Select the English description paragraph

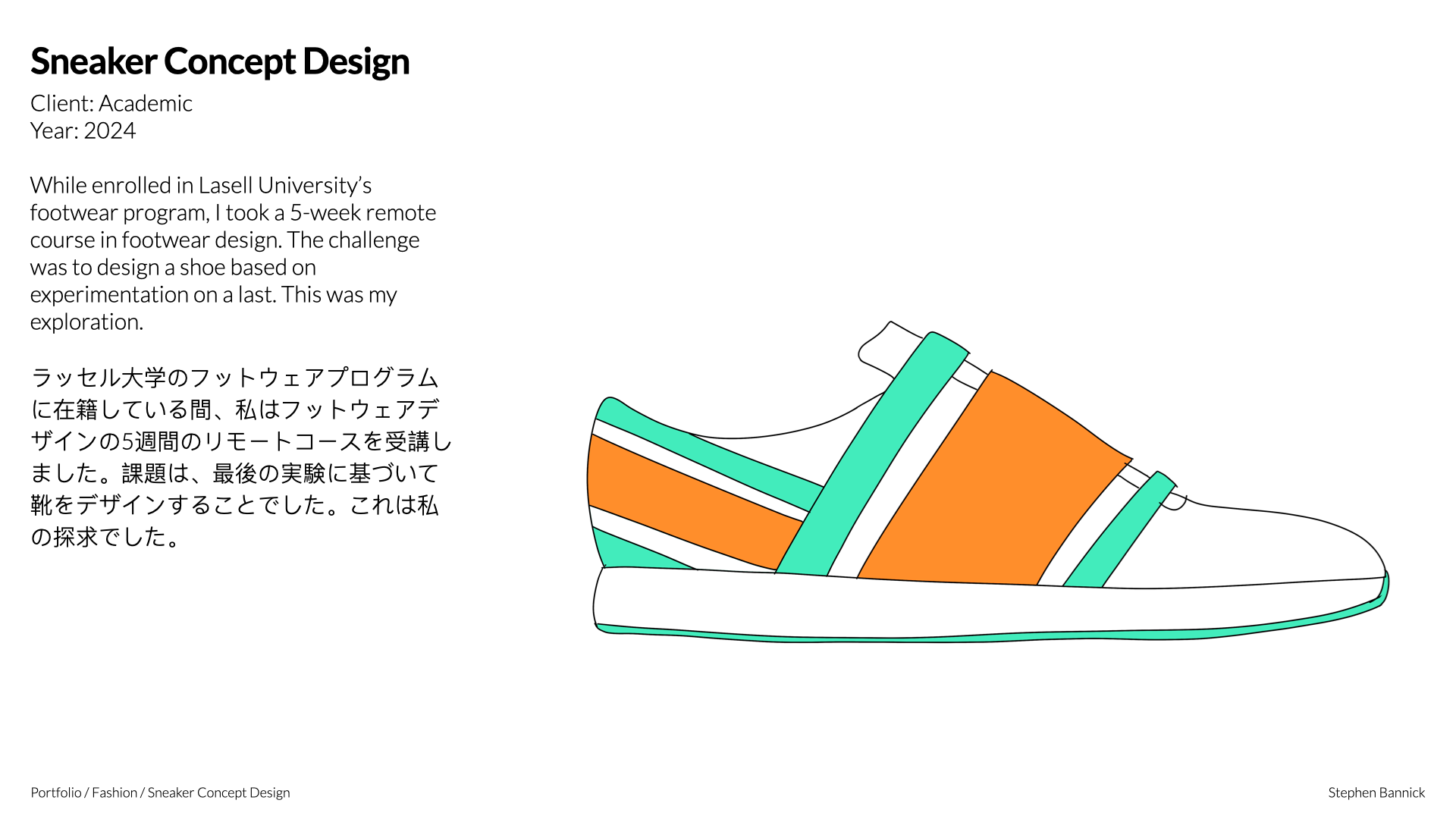pyautogui.click(x=233, y=253)
